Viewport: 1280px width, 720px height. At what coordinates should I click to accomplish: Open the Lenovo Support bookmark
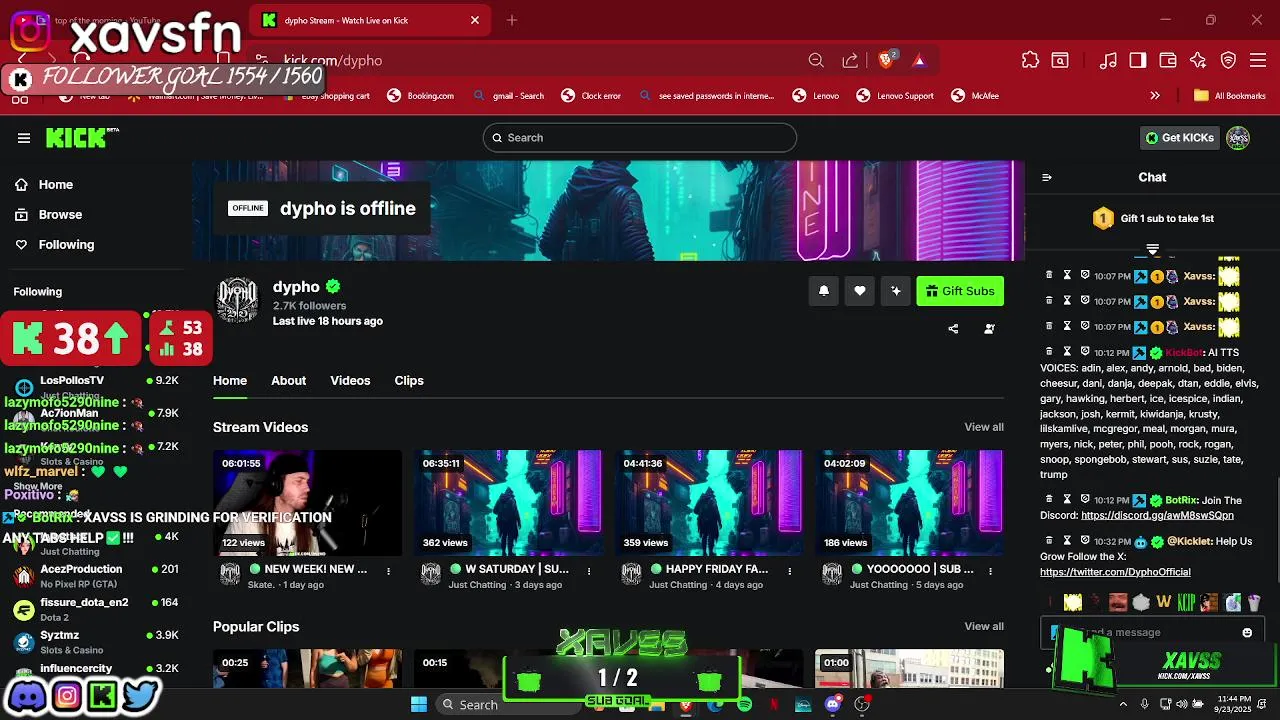pos(895,96)
